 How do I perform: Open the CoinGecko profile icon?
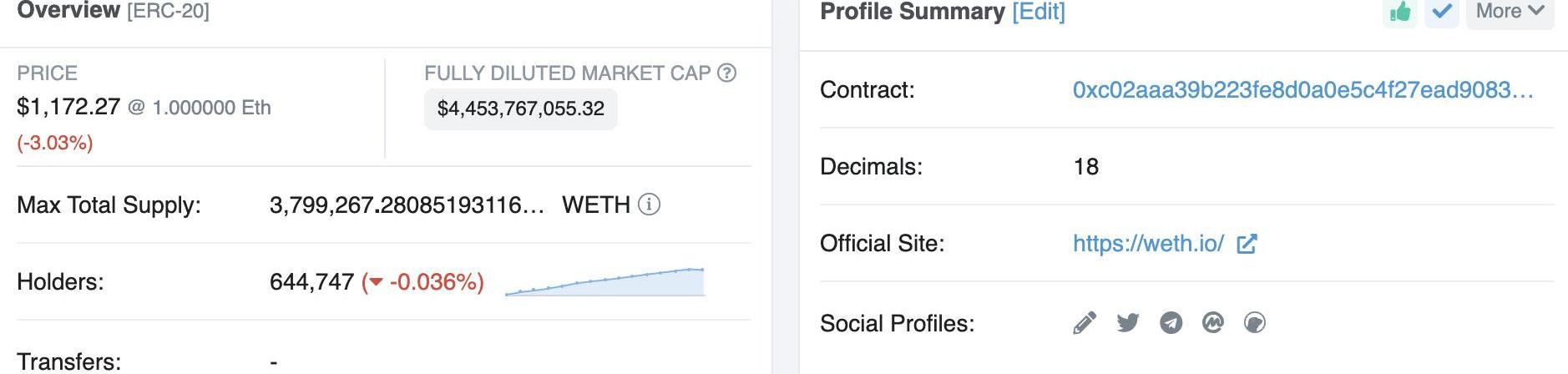click(1254, 323)
